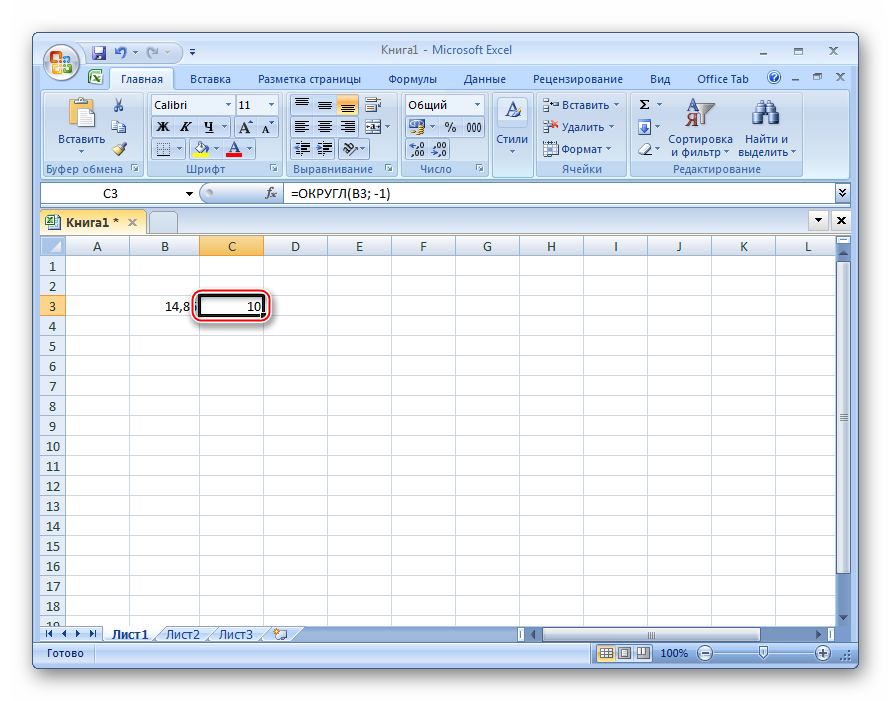Click cell B3 containing 14,8
The width and height of the screenshot is (891, 701).
pyautogui.click(x=164, y=306)
